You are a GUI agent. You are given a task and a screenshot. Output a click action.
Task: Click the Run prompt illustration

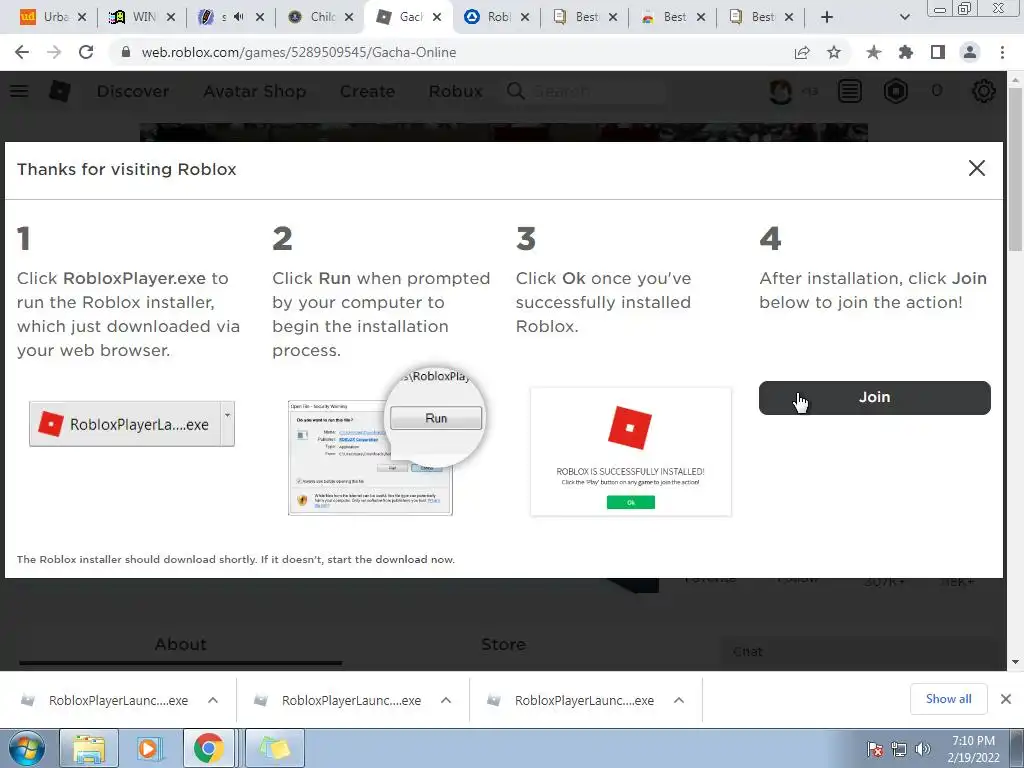[x=387, y=441]
